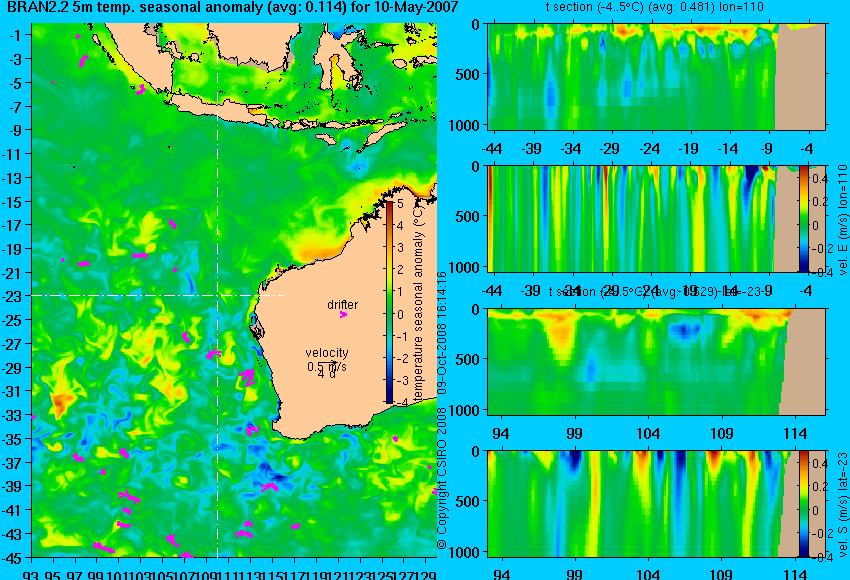Click 94 under lat=-23 temperature section
Viewport: 850px width, 580px height.
tap(501, 434)
